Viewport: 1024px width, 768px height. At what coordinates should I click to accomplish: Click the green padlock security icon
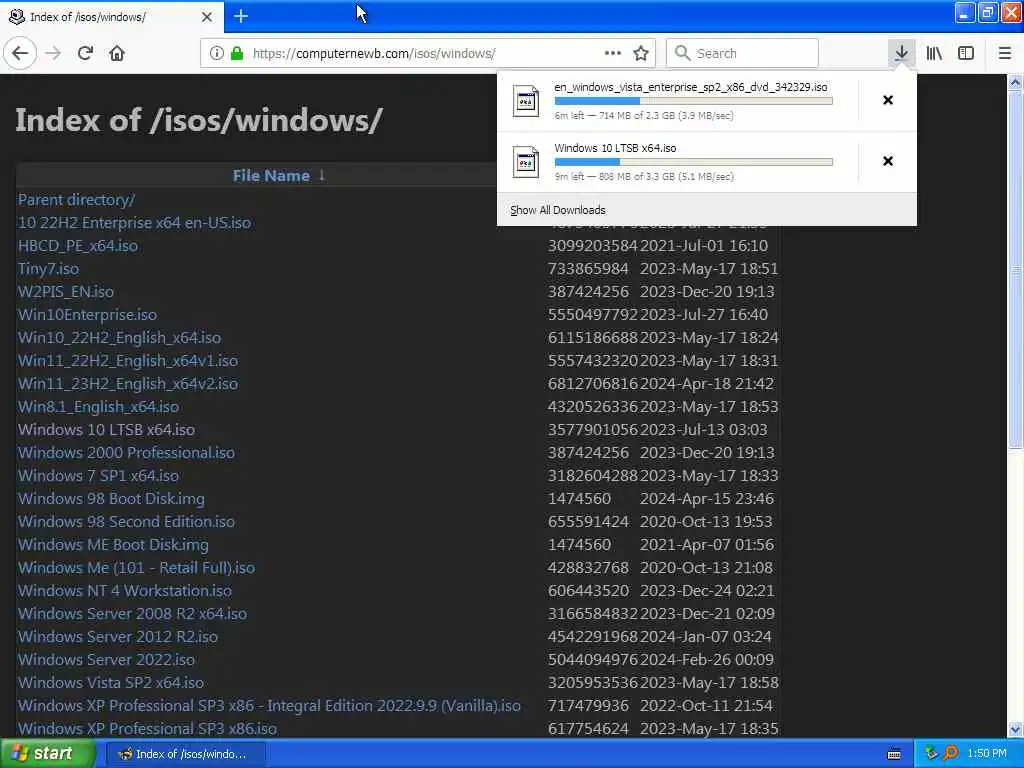pyautogui.click(x=237, y=54)
